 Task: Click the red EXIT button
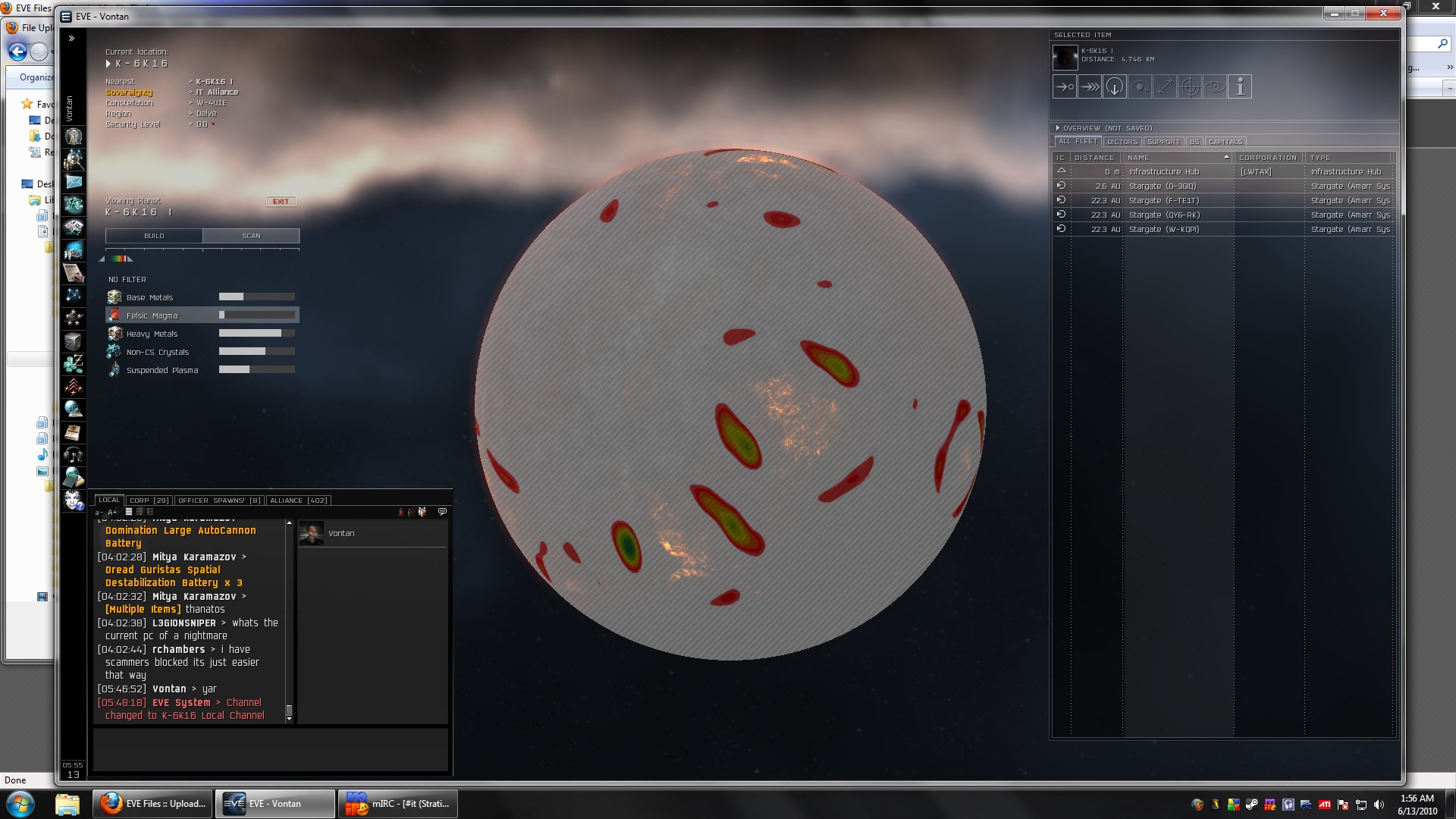click(x=281, y=202)
